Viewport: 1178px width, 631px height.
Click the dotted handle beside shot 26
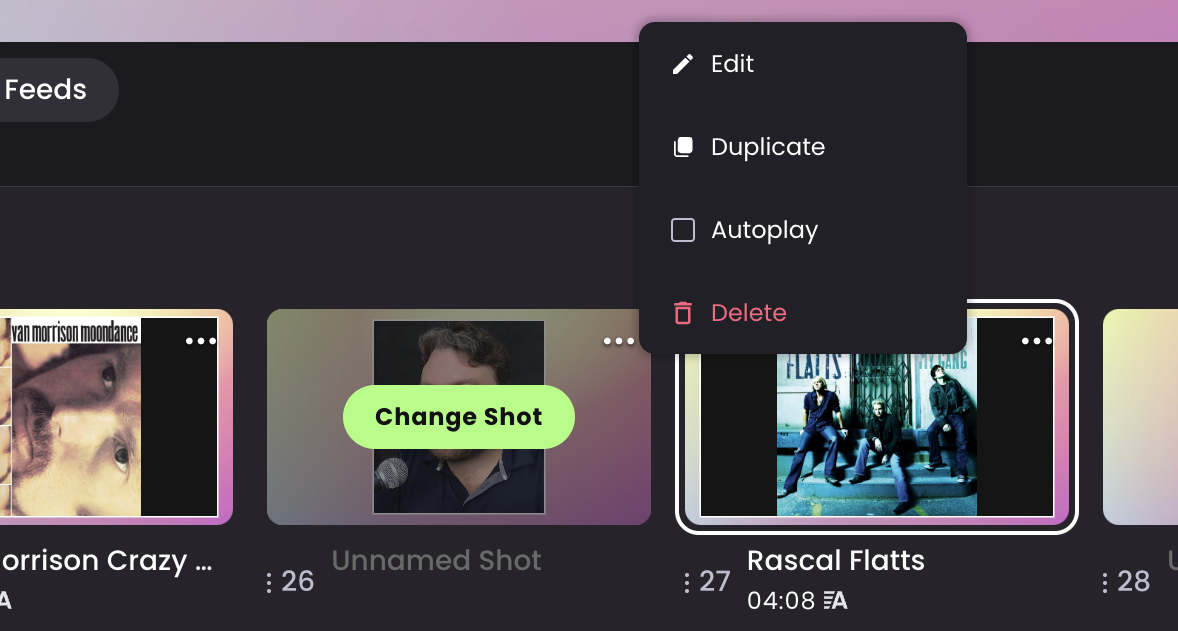[269, 582]
